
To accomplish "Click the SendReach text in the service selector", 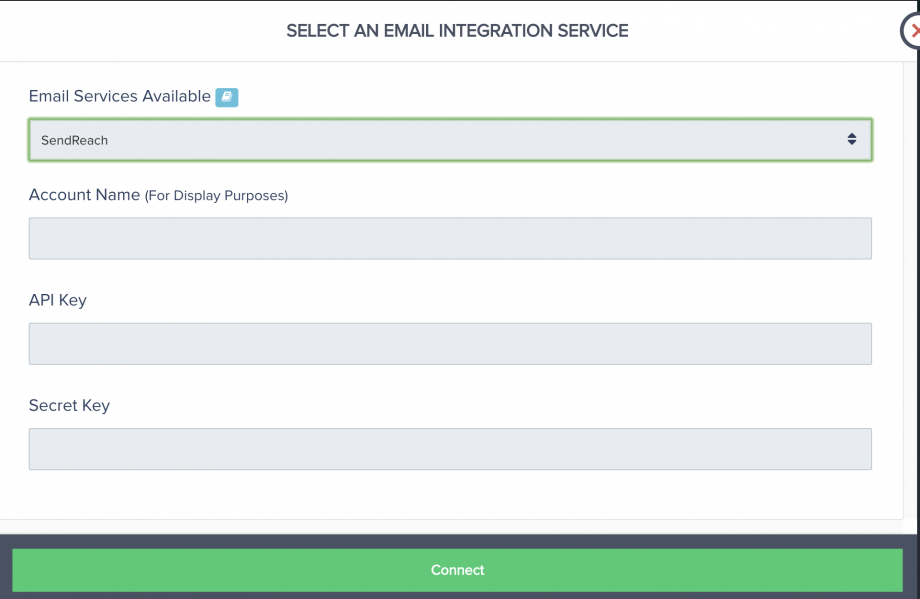I will [74, 141].
